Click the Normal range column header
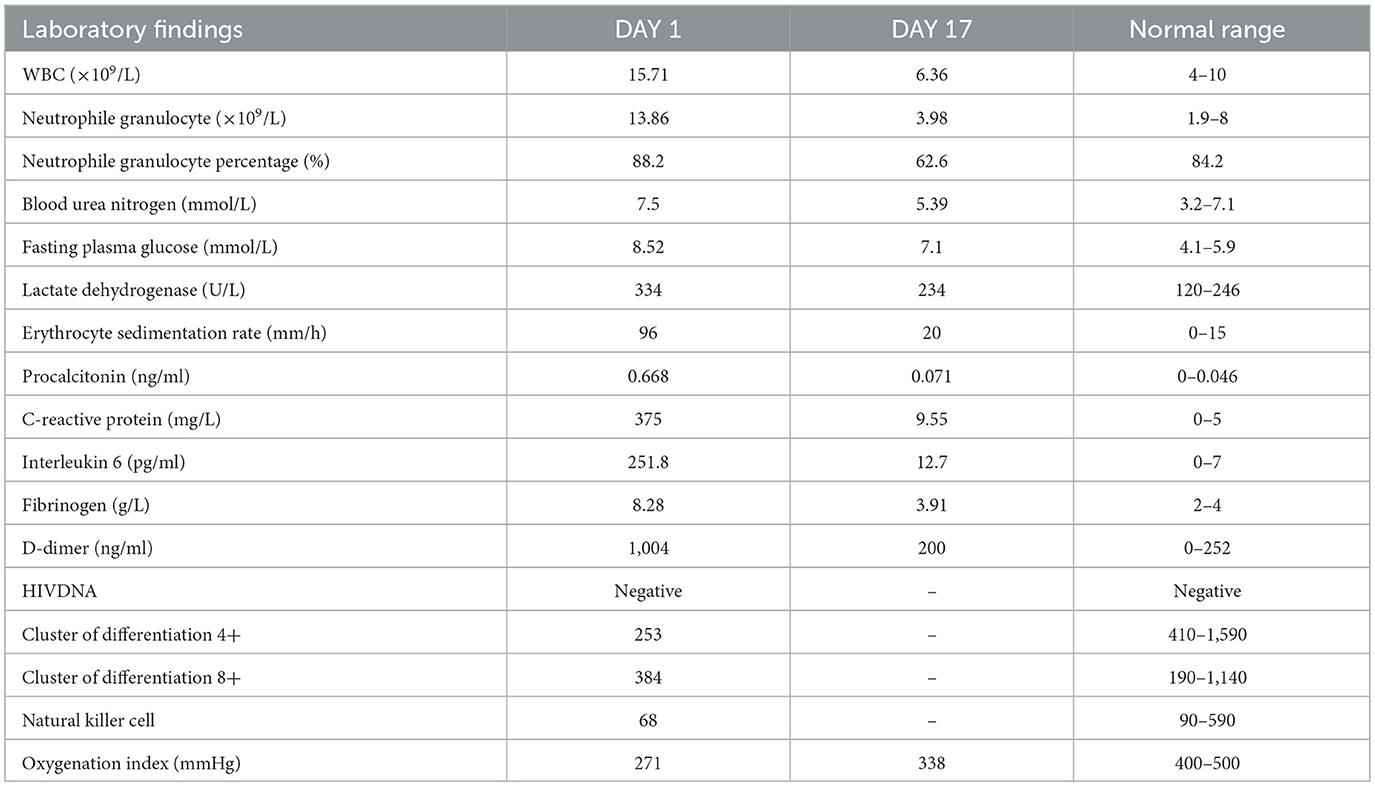This screenshot has width=1375, height=787. point(1207,30)
